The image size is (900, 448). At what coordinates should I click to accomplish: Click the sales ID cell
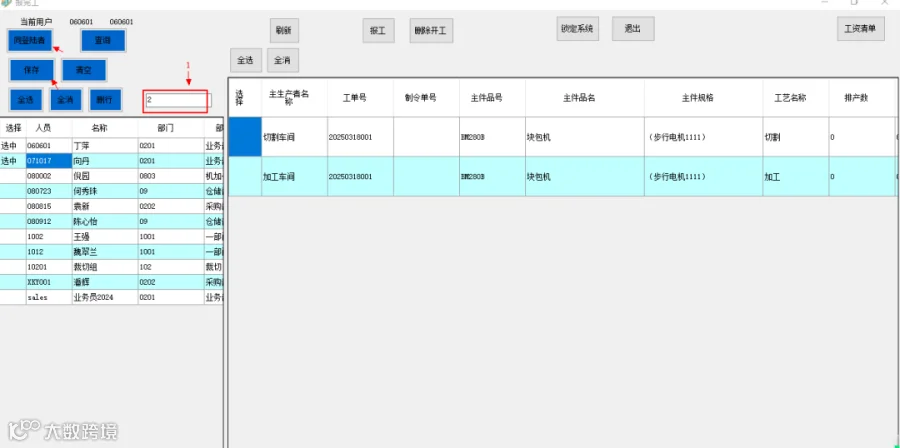(49, 298)
